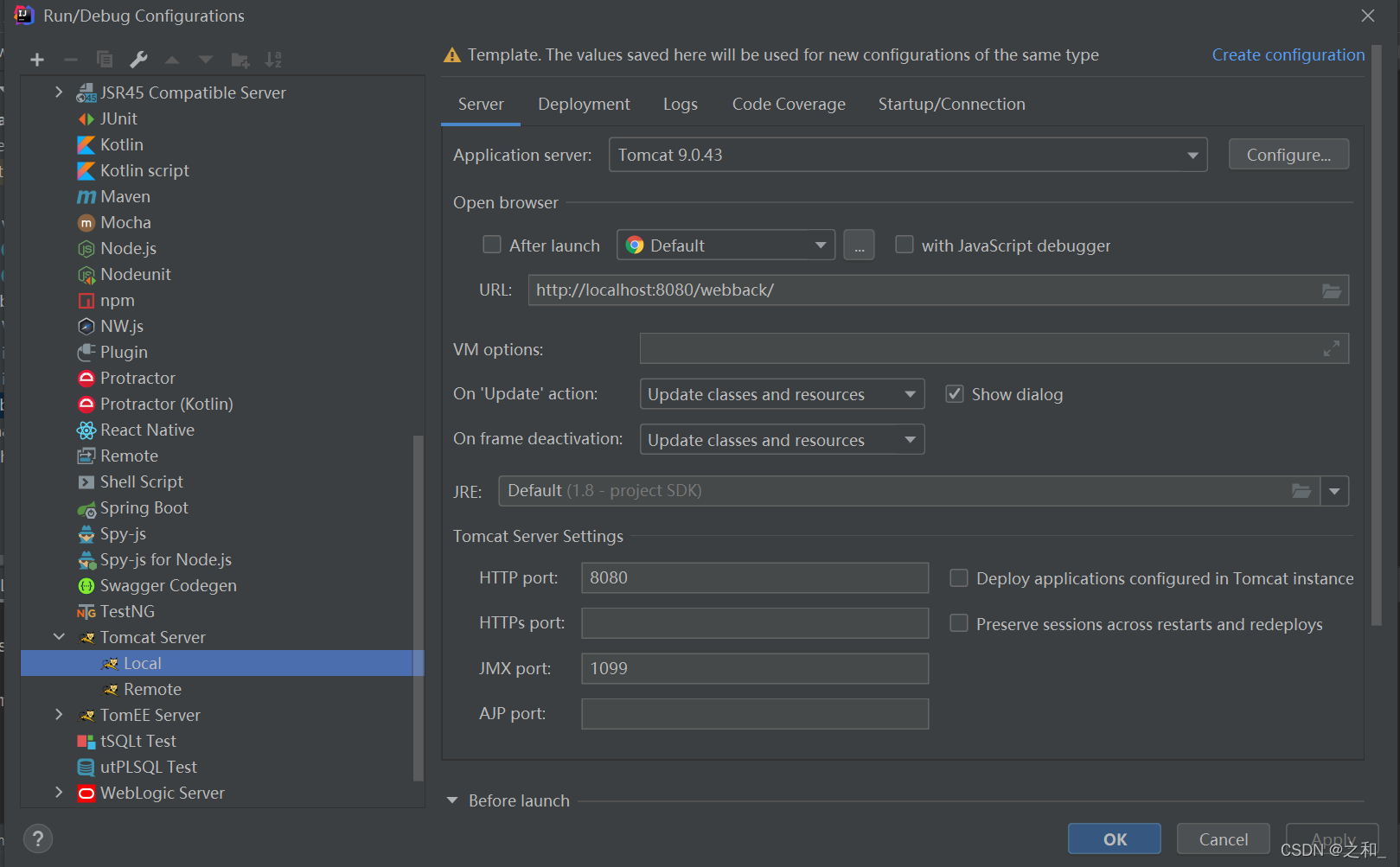Enable with JavaScript debugger checkbox
1400x867 pixels.
(905, 245)
